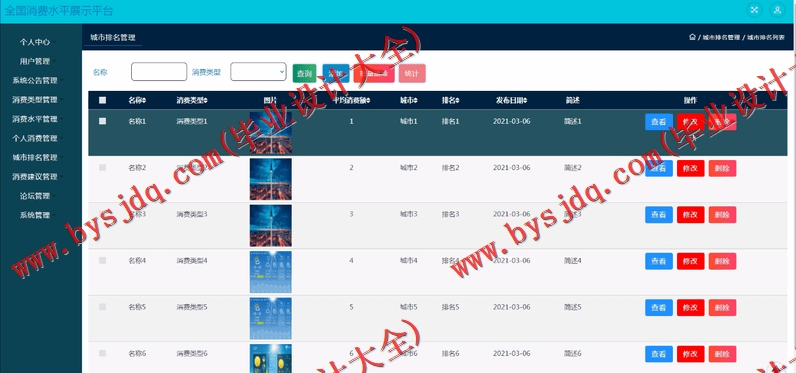Sort the table by 城市 column
The height and width of the screenshot is (373, 796).
(x=409, y=100)
